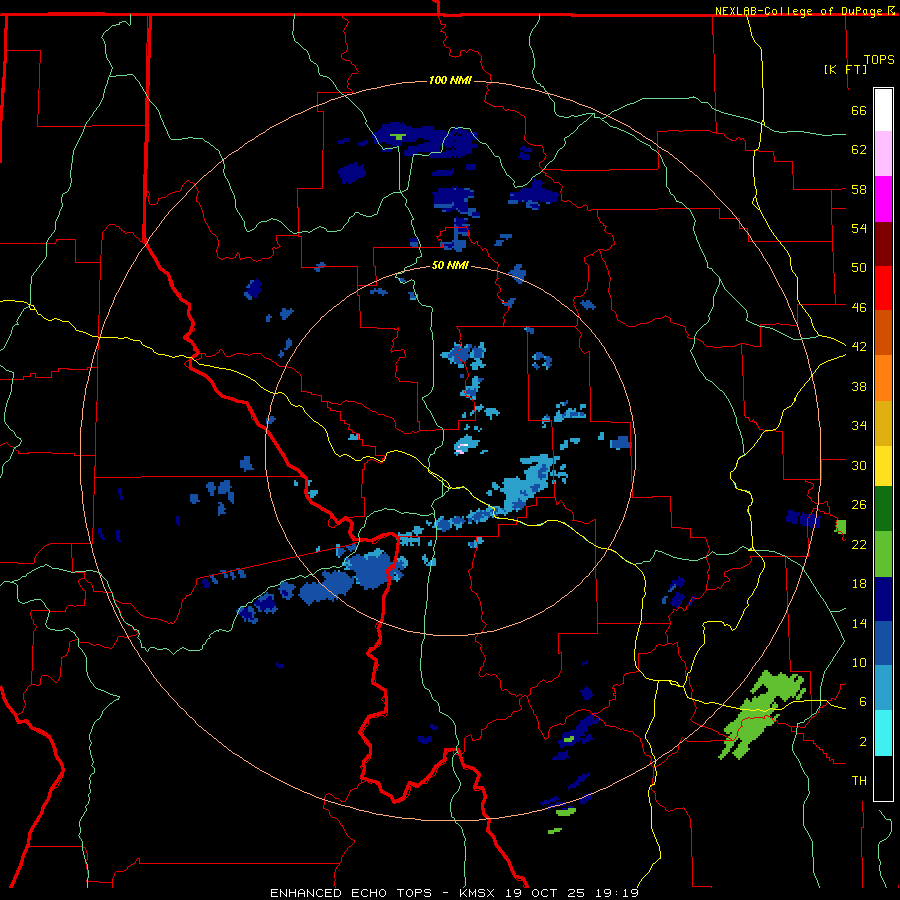Click the 22 legend value
The width and height of the screenshot is (900, 900).
[859, 544]
